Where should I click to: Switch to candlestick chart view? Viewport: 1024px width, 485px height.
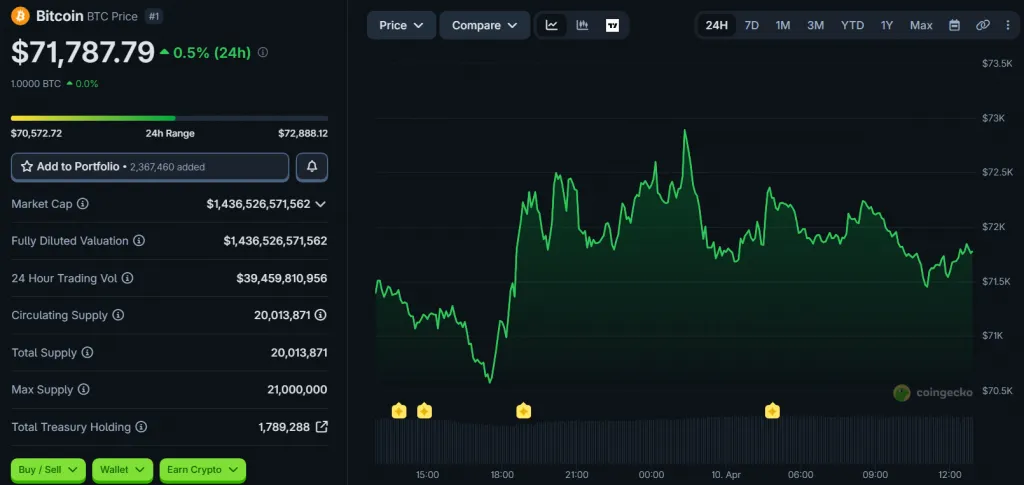(x=582, y=25)
